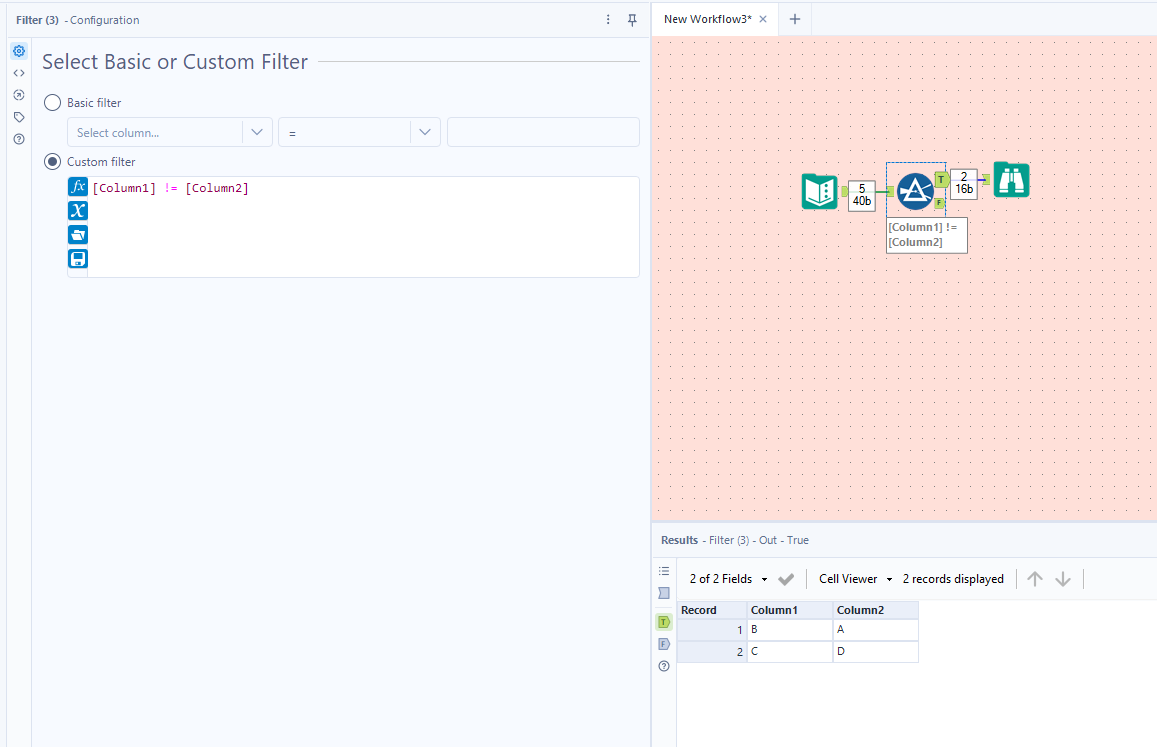This screenshot has width=1157, height=747.
Task: Pin the configuration panel
Action: (632, 19)
